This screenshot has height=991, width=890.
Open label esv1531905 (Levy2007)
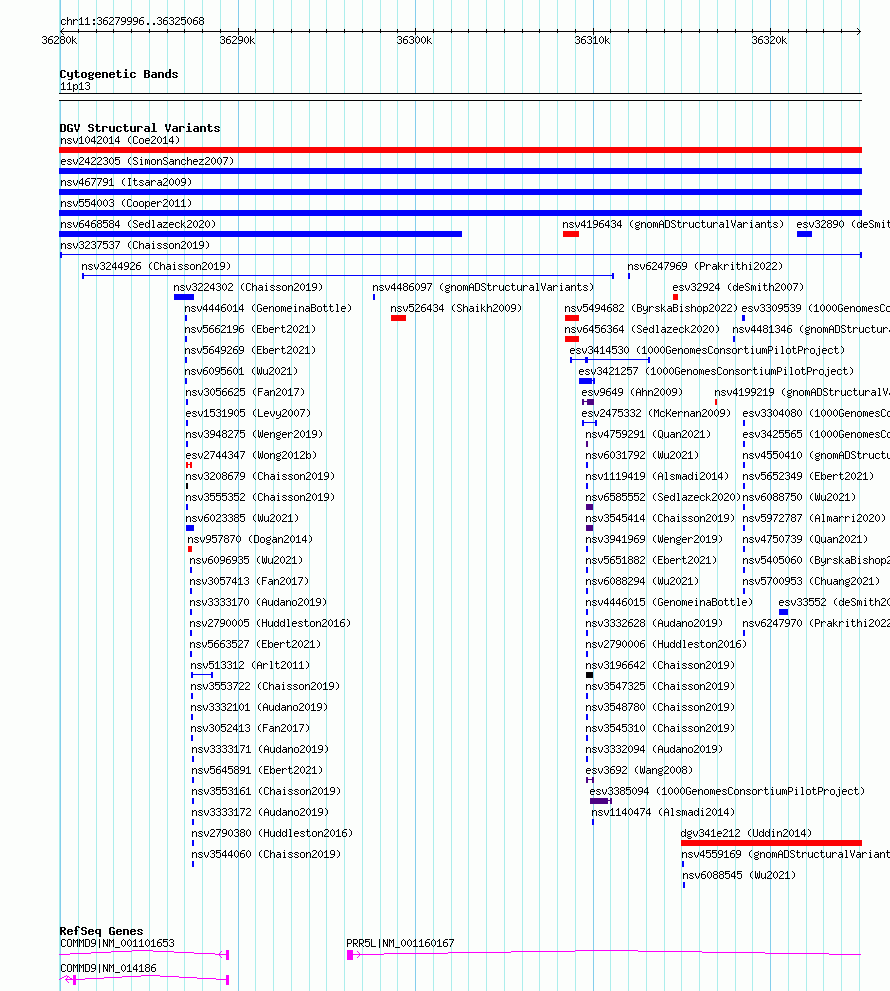pyautogui.click(x=248, y=413)
